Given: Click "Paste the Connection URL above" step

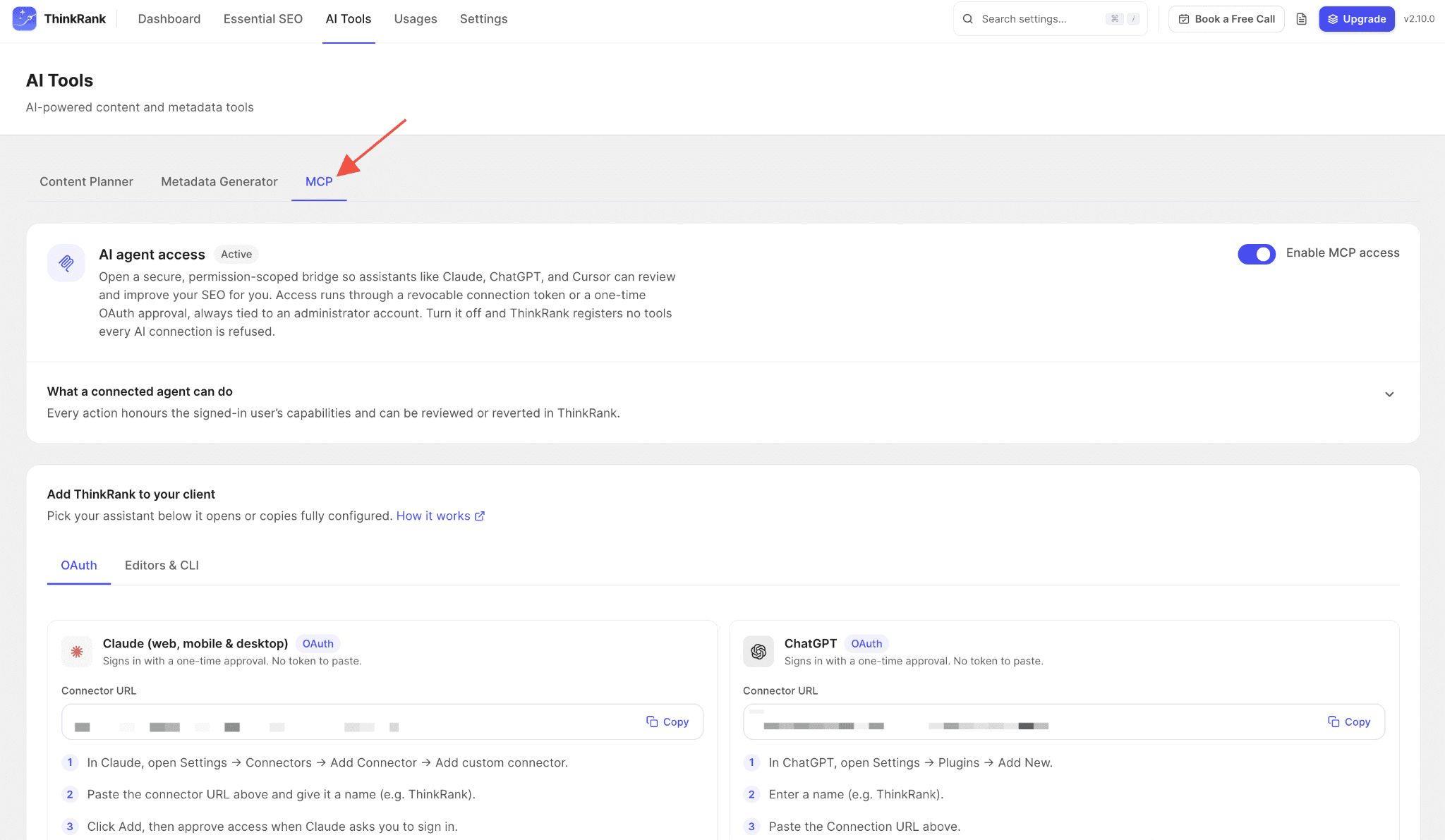Looking at the screenshot, I should pyautogui.click(x=864, y=827).
